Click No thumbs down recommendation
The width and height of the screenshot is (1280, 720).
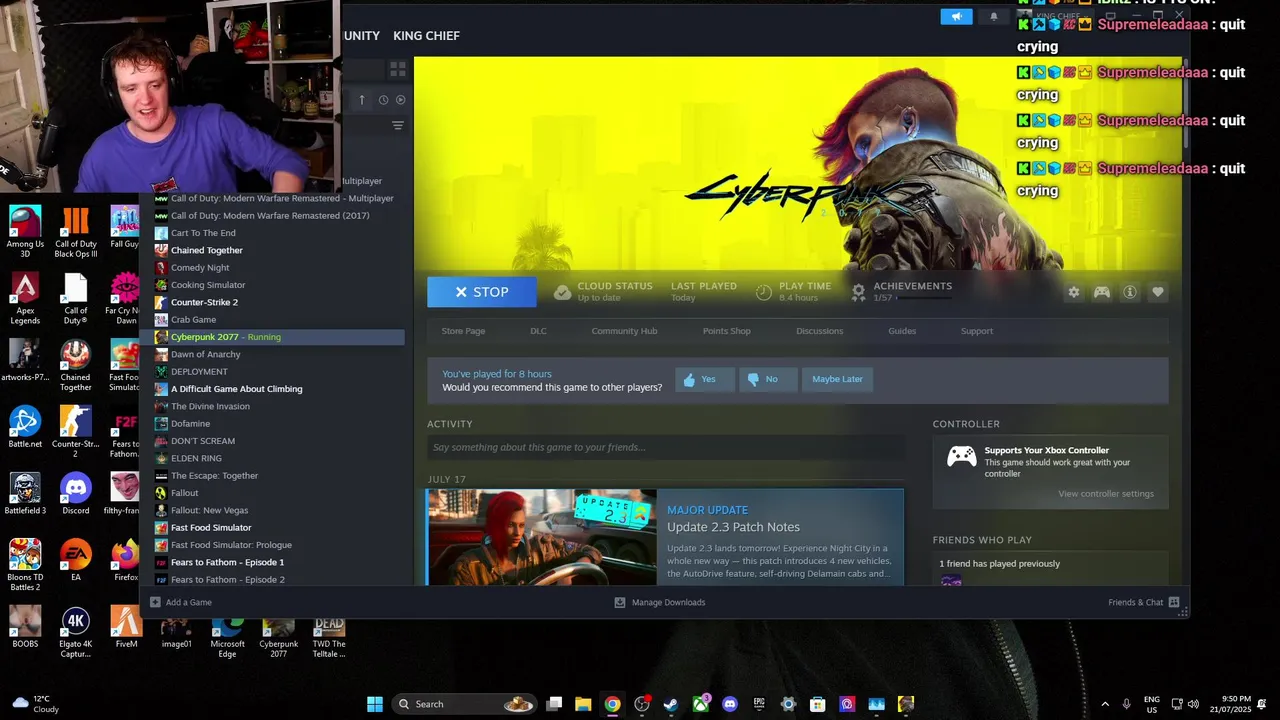[x=769, y=379]
